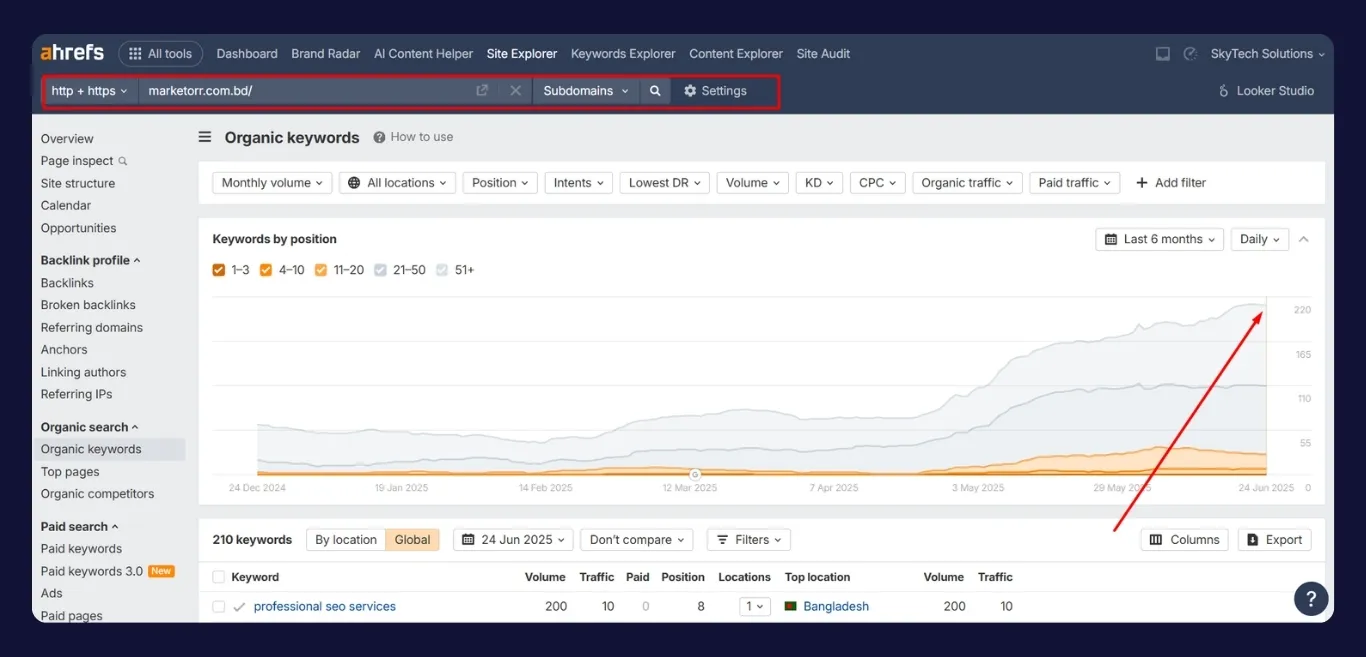Click the chart marker on the timeline axis
Image resolution: width=1366 pixels, height=657 pixels.
coord(695,474)
